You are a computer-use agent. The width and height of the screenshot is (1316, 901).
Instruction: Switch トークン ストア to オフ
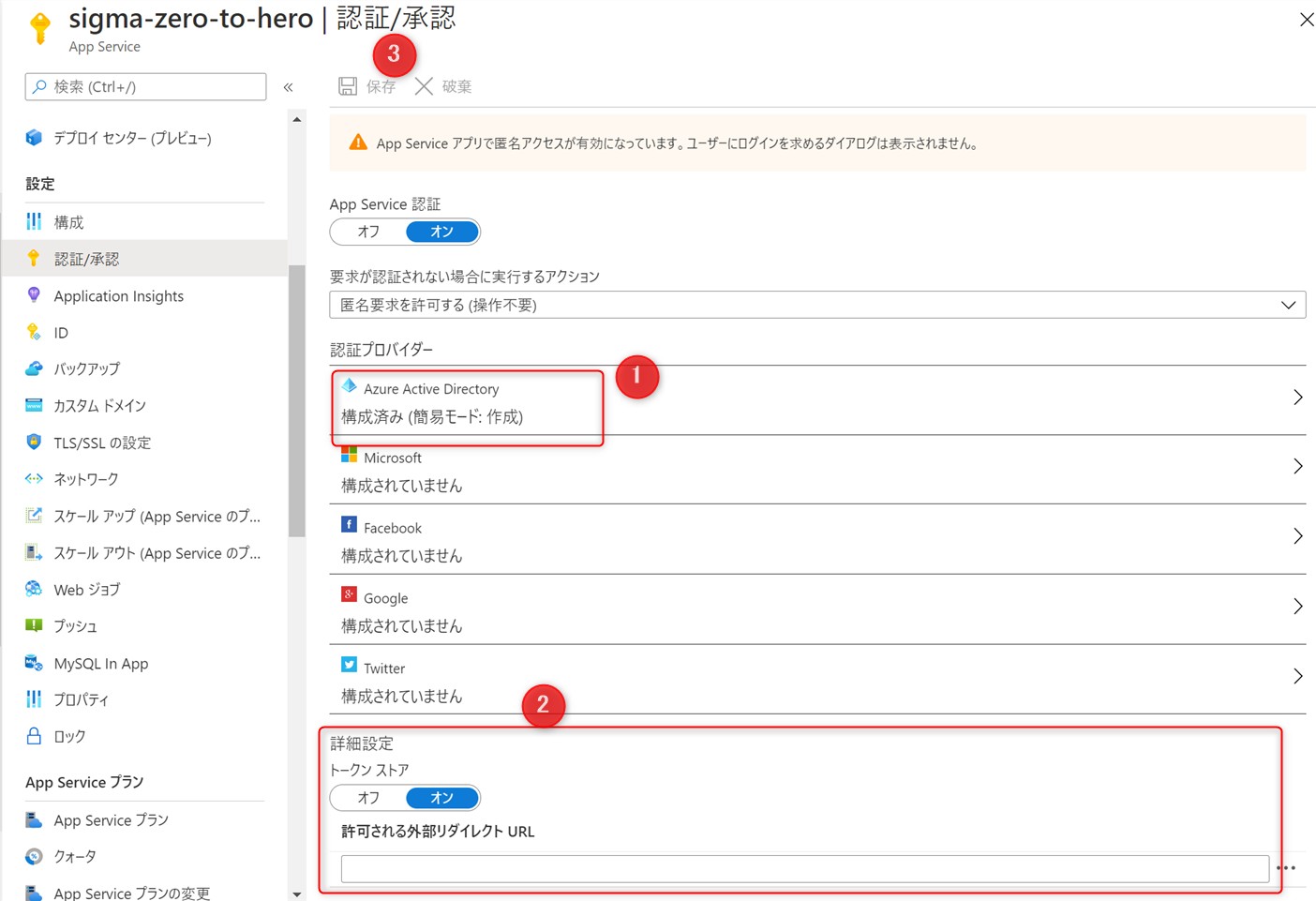click(368, 798)
